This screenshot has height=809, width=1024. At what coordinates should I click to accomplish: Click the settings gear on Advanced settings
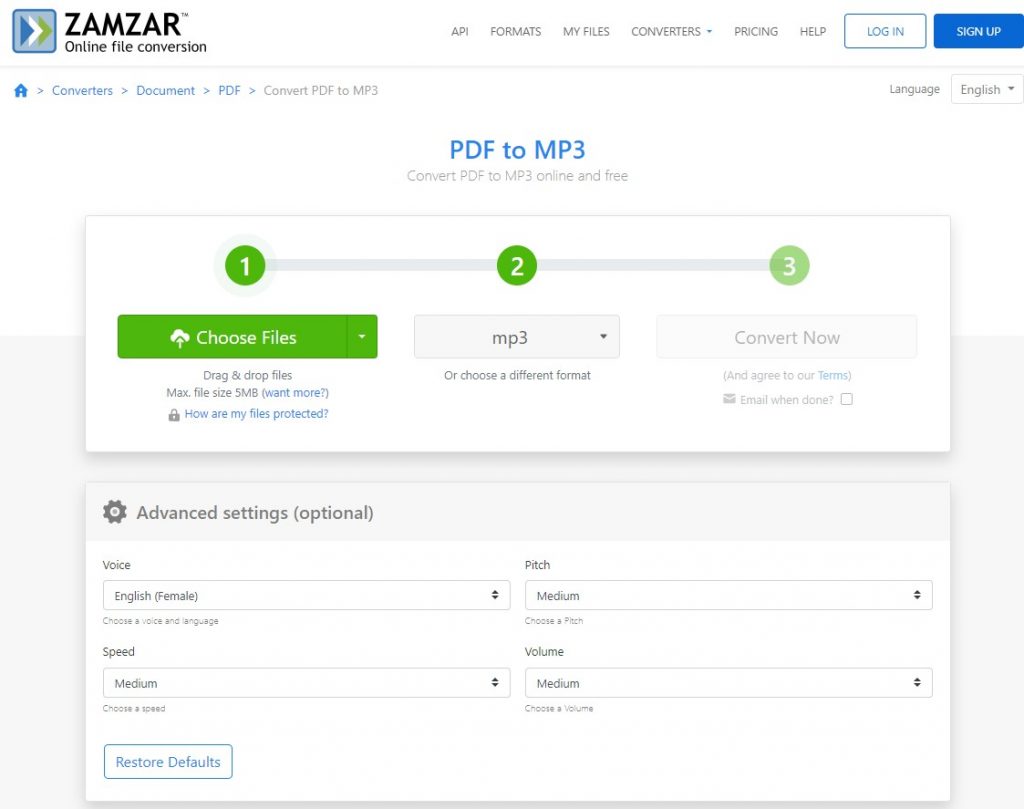(x=115, y=512)
